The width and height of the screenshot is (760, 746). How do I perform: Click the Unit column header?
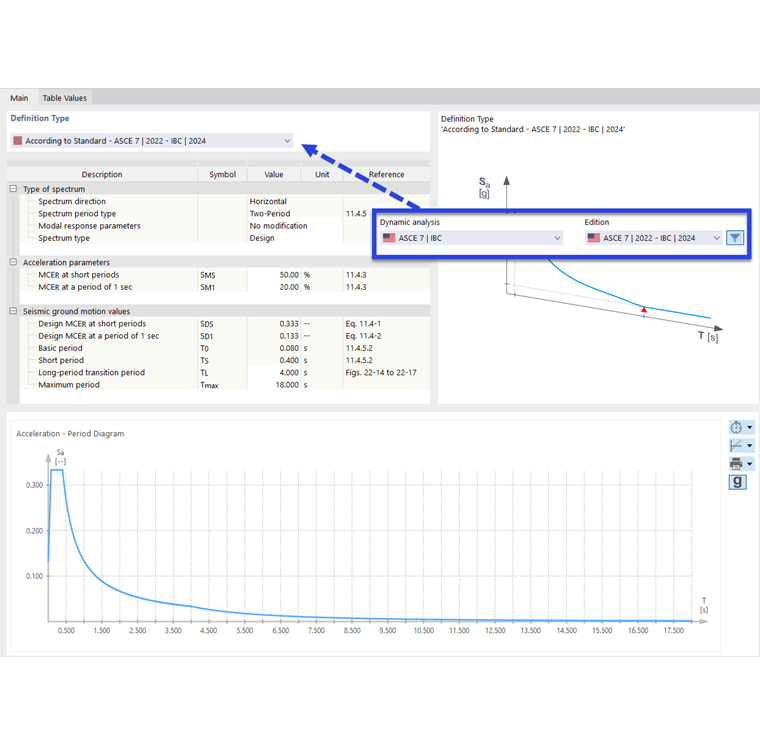(x=322, y=175)
